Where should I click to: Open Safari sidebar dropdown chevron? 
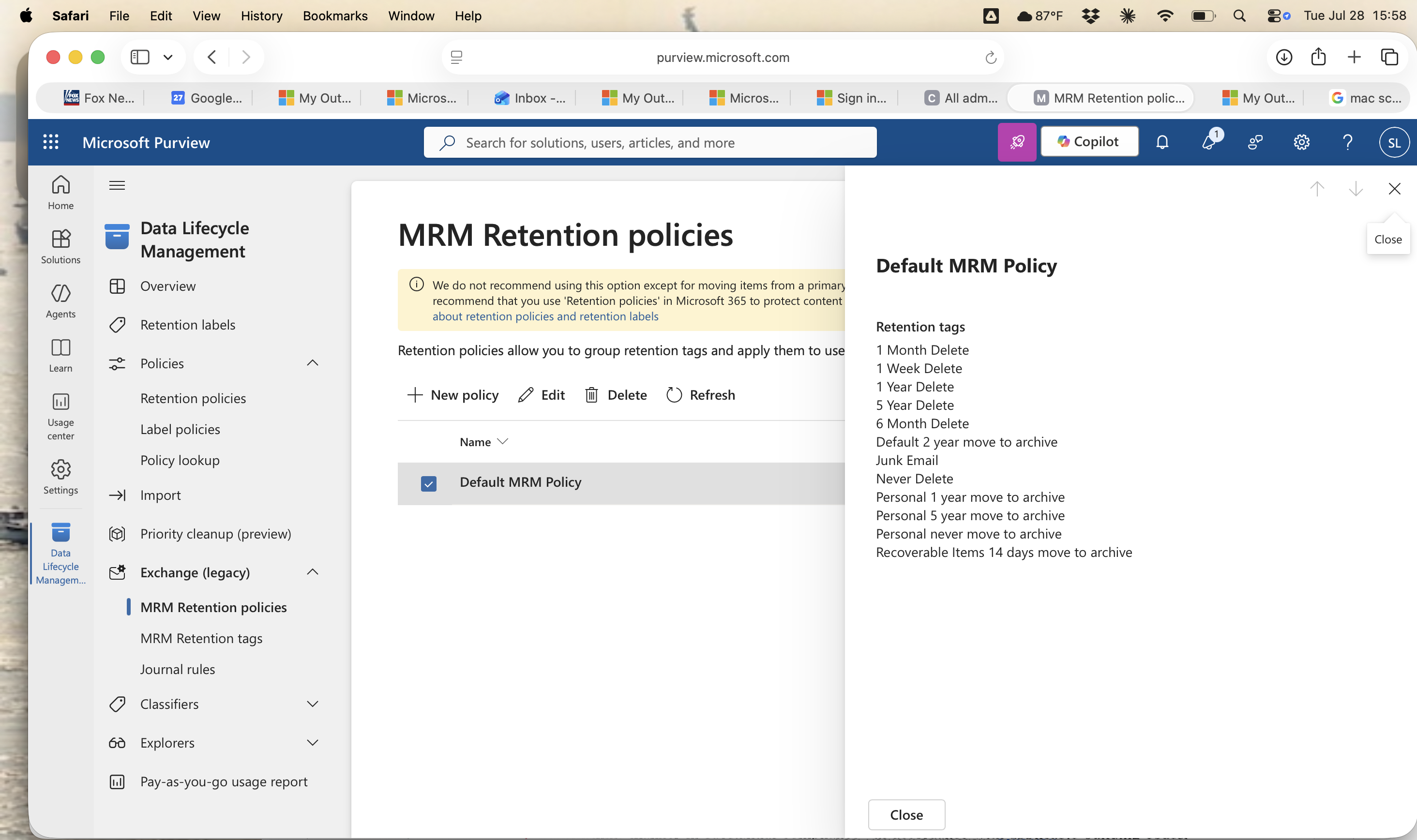pos(167,57)
